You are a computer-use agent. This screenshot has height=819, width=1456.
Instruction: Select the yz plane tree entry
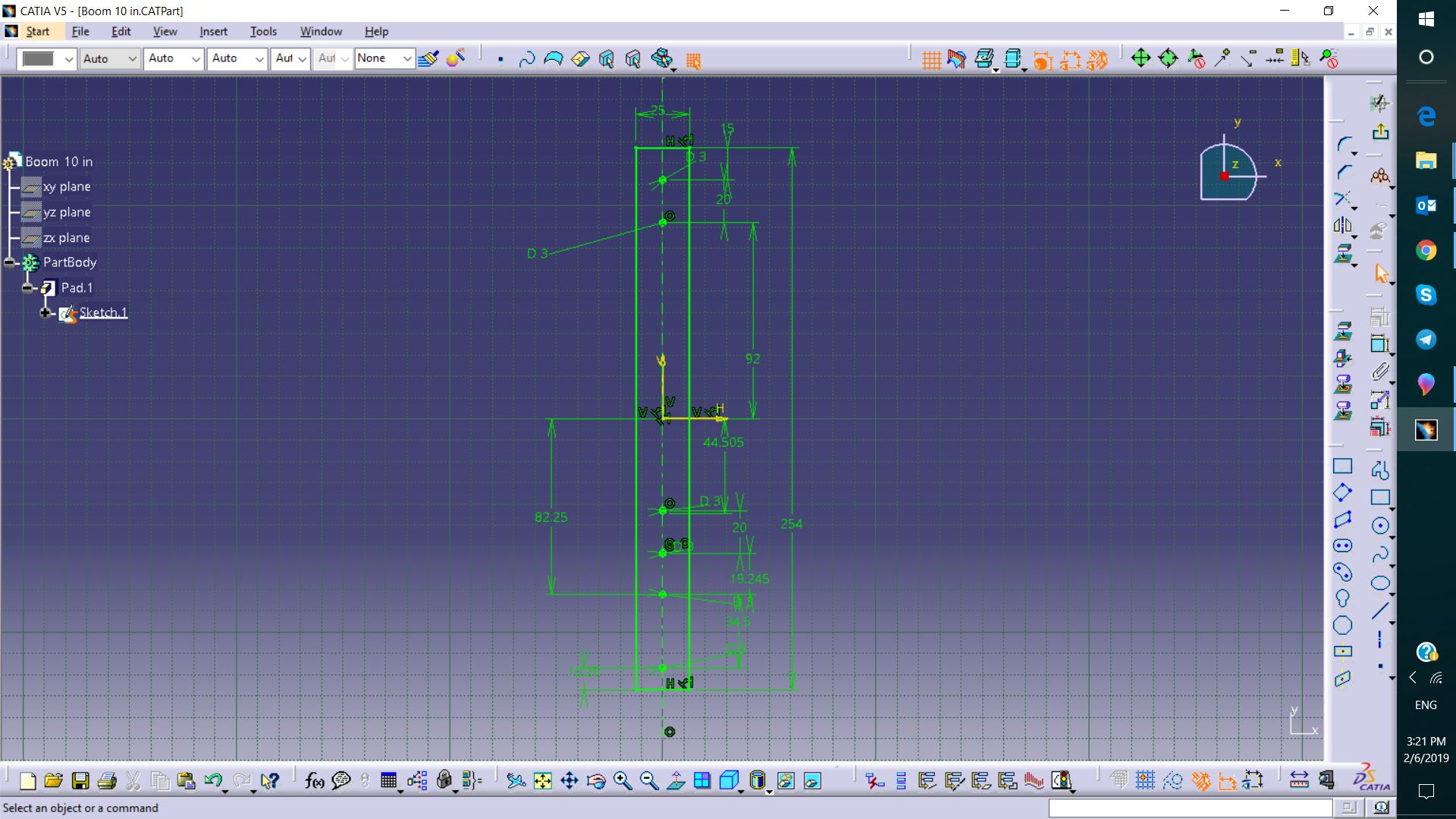[x=66, y=212]
